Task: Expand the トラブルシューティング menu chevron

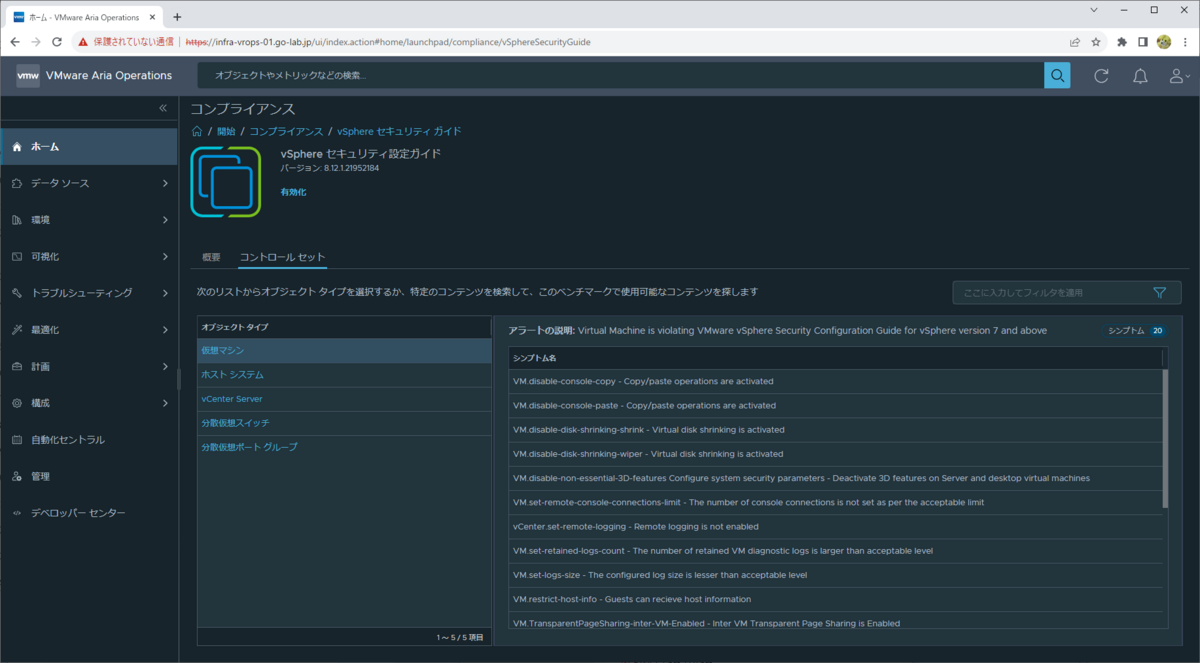Action: (x=165, y=293)
